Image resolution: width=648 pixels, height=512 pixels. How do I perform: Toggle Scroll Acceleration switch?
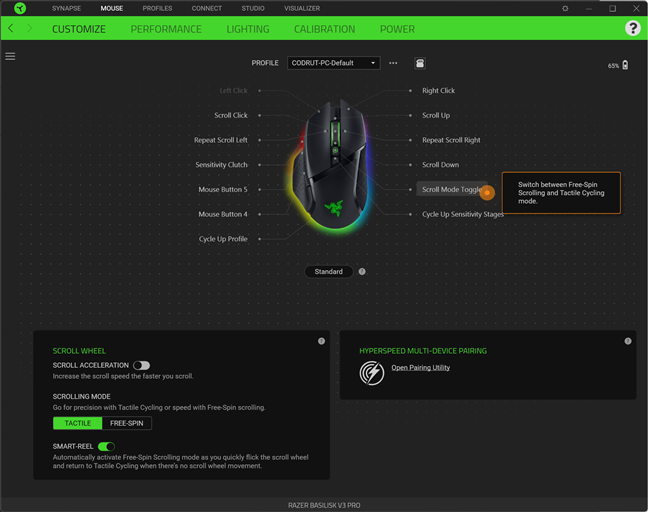141,365
